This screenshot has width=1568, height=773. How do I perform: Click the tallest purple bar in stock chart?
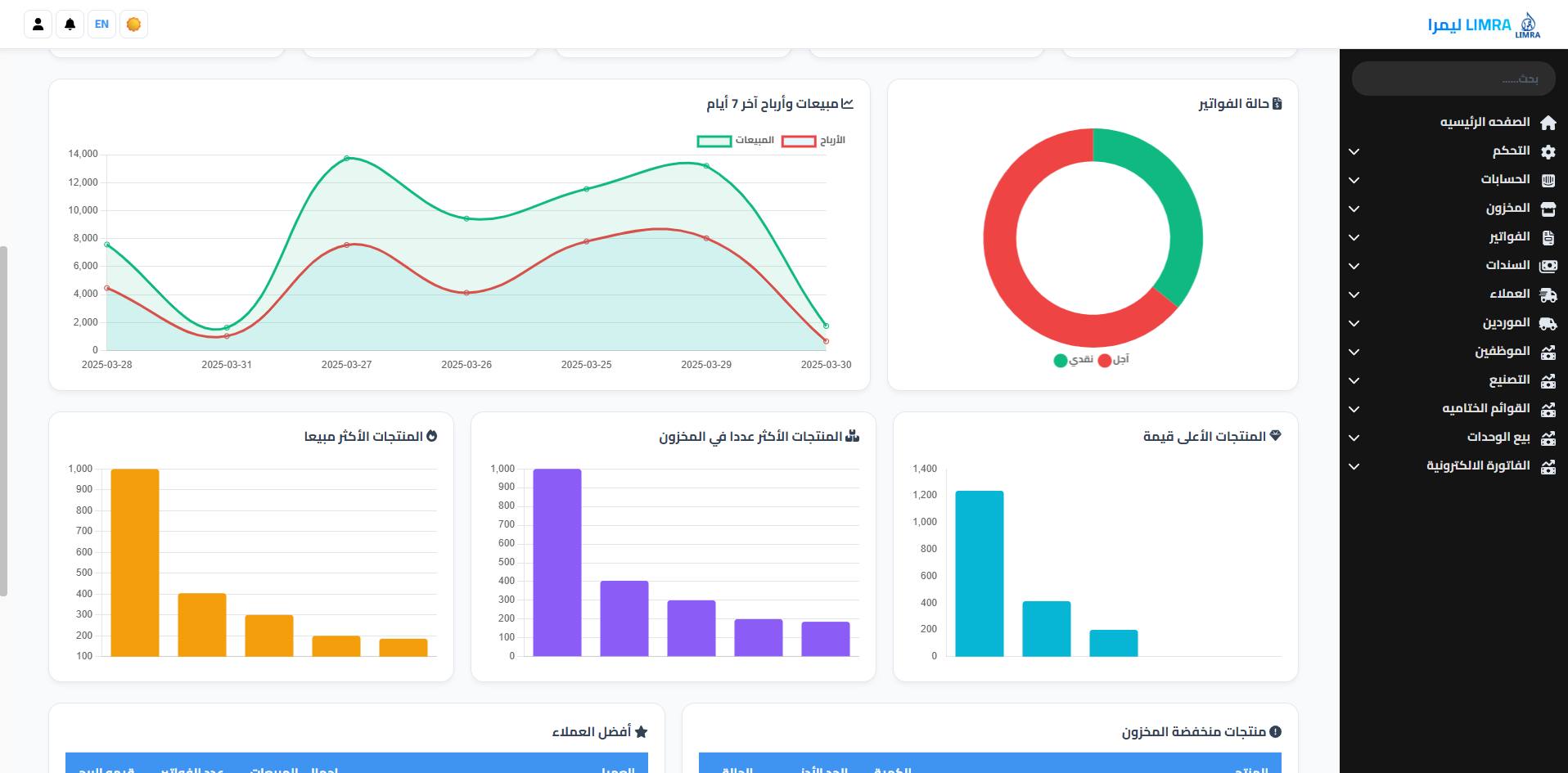(x=557, y=563)
